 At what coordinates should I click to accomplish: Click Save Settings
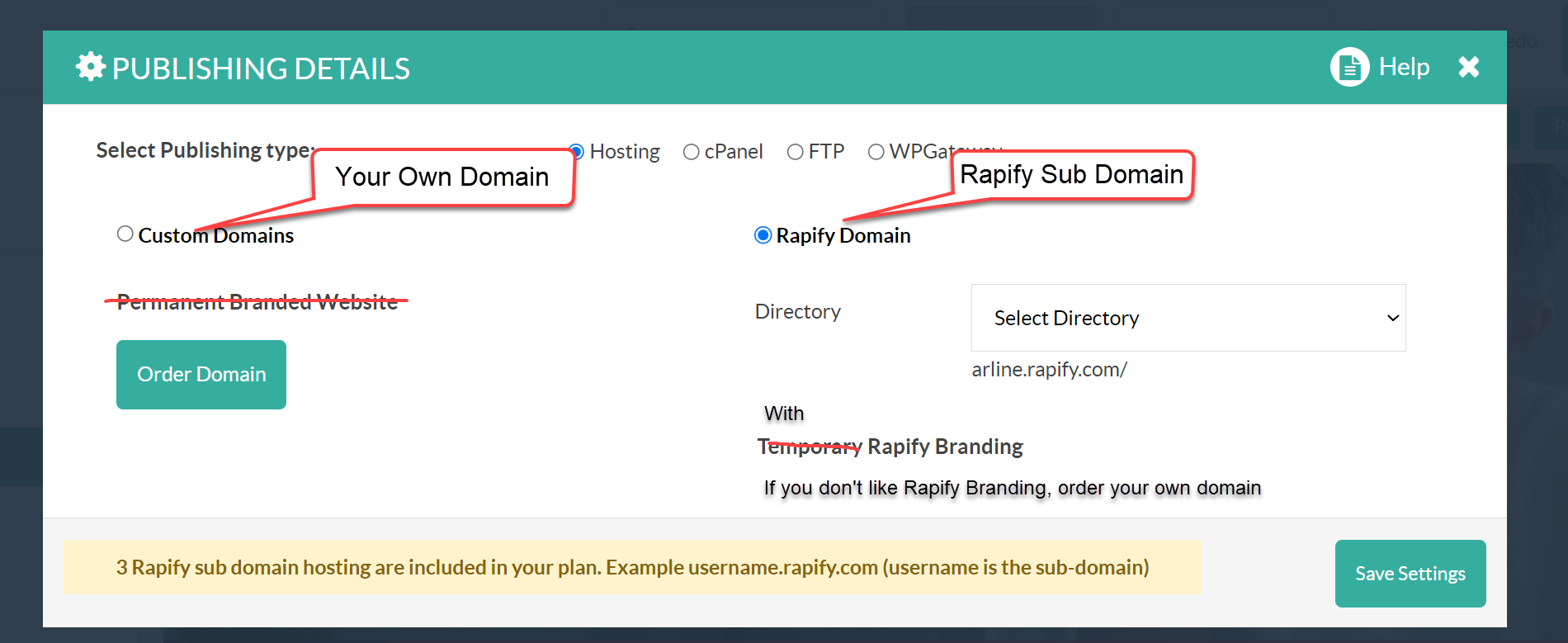1410,574
